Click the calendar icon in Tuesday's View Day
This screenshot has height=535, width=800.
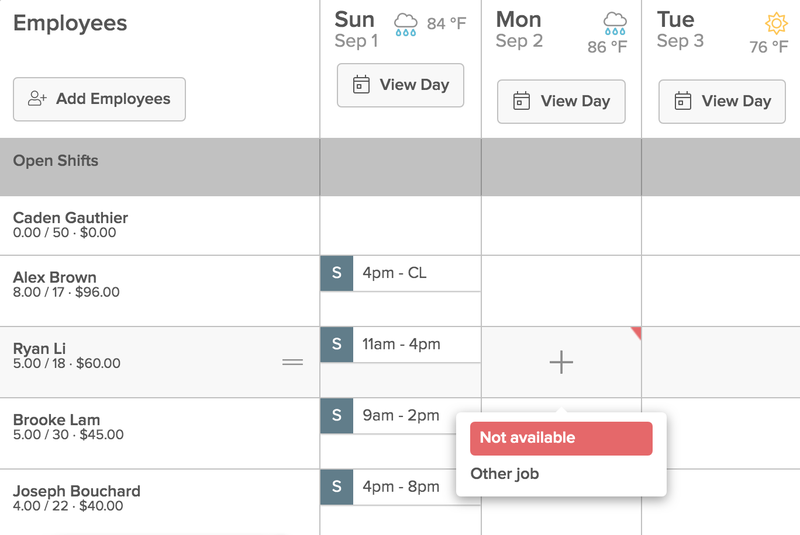[683, 101]
